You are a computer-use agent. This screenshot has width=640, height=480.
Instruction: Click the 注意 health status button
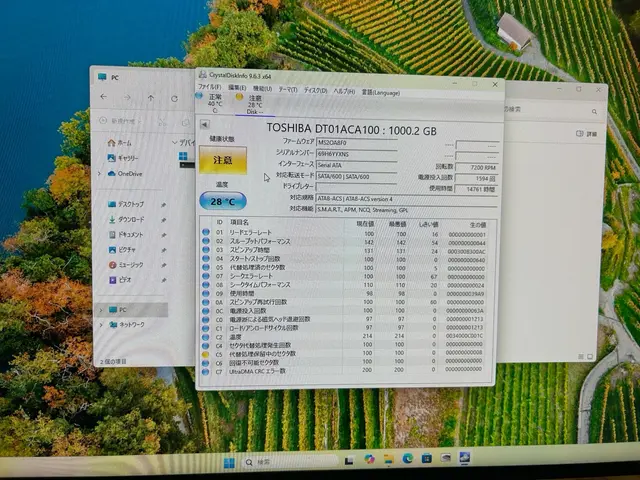pos(222,159)
